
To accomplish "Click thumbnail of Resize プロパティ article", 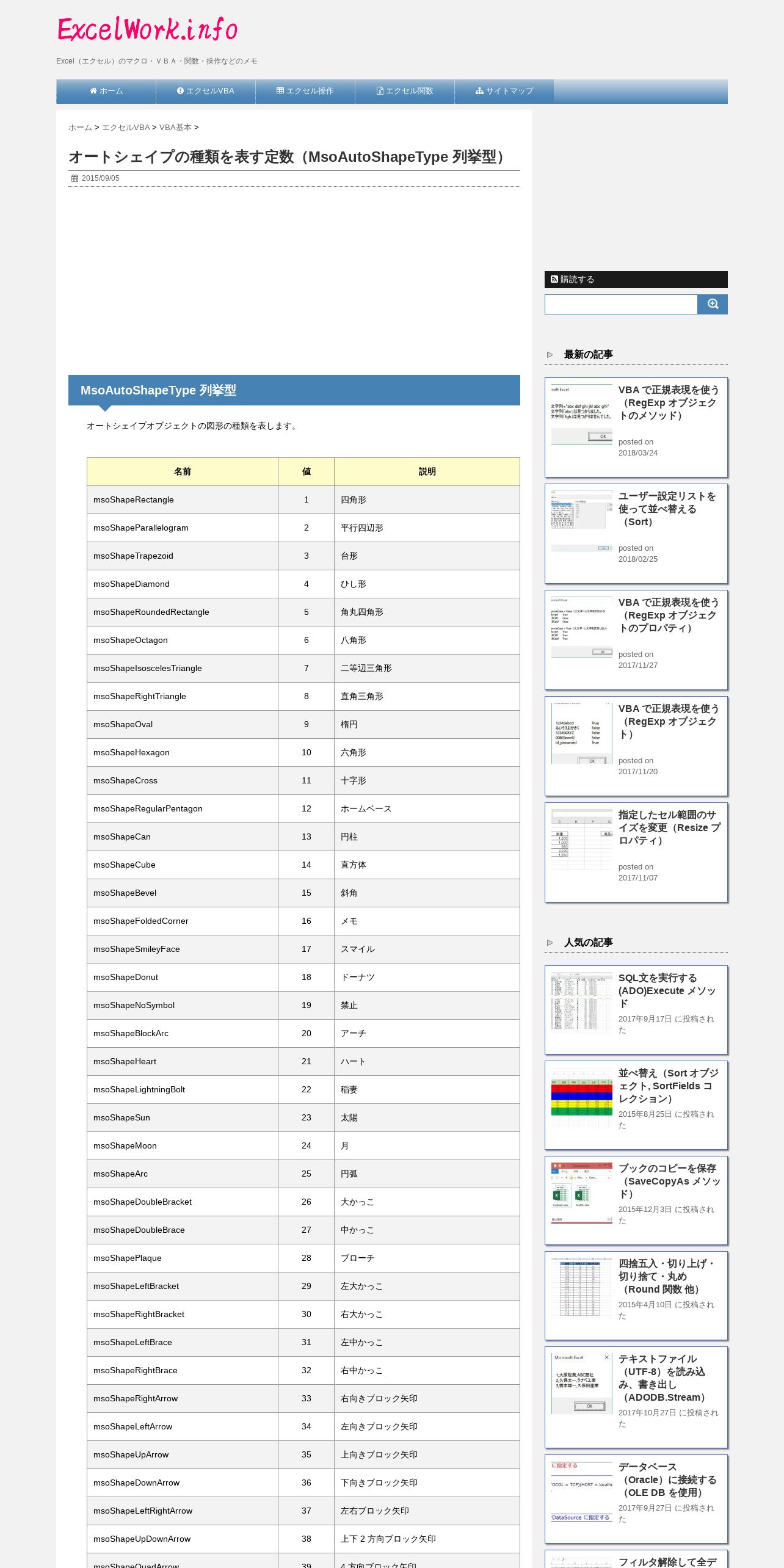I will 582,840.
